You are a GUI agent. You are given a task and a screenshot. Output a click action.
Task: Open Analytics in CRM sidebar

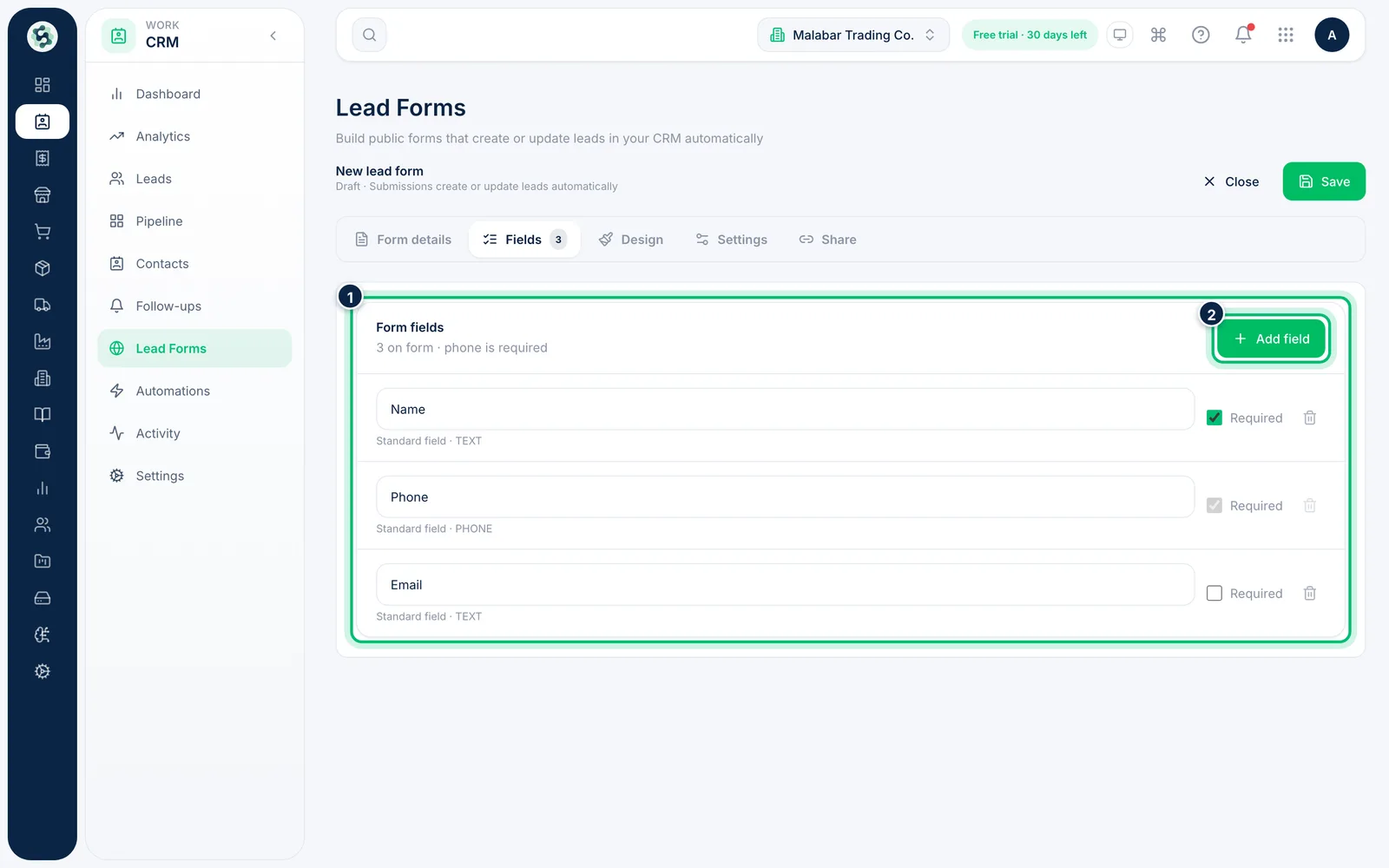click(194, 136)
